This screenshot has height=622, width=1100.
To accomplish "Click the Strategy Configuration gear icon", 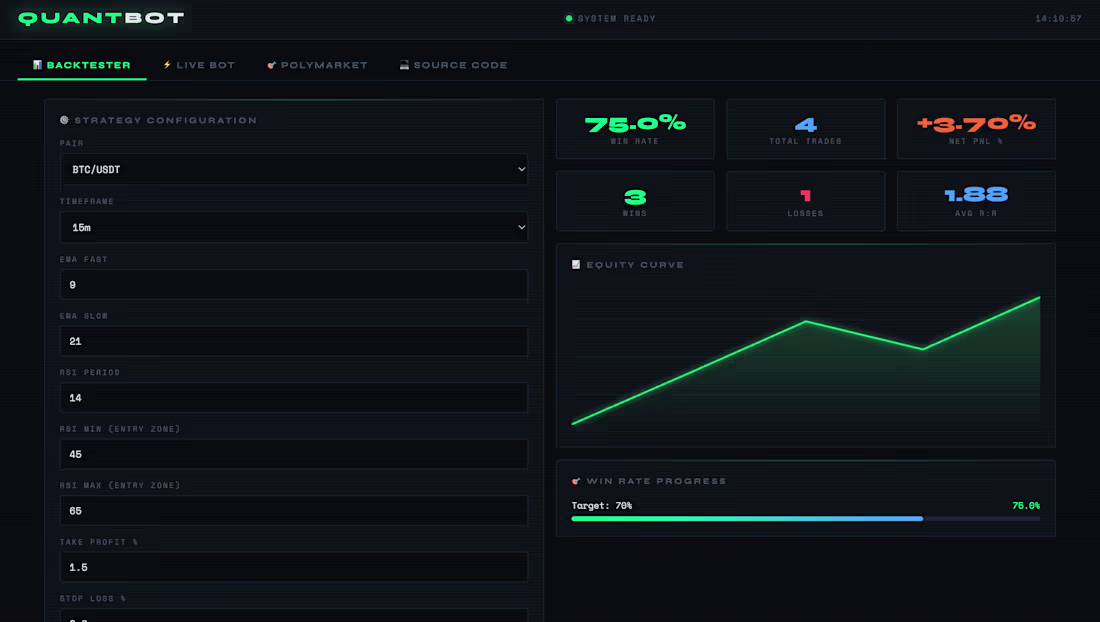I will [x=65, y=120].
